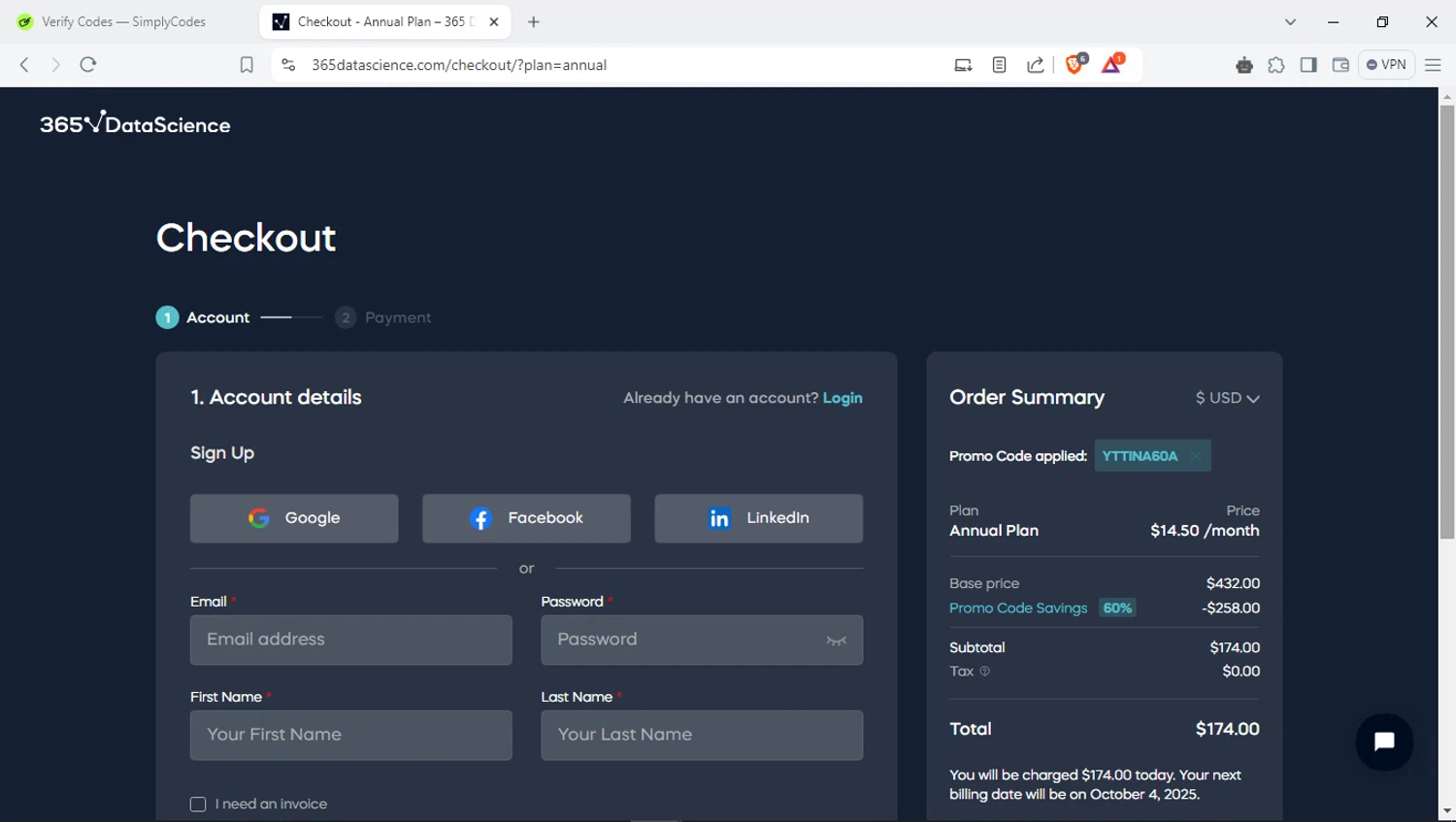
Task: Share this page with the share icon
Action: (x=1036, y=65)
